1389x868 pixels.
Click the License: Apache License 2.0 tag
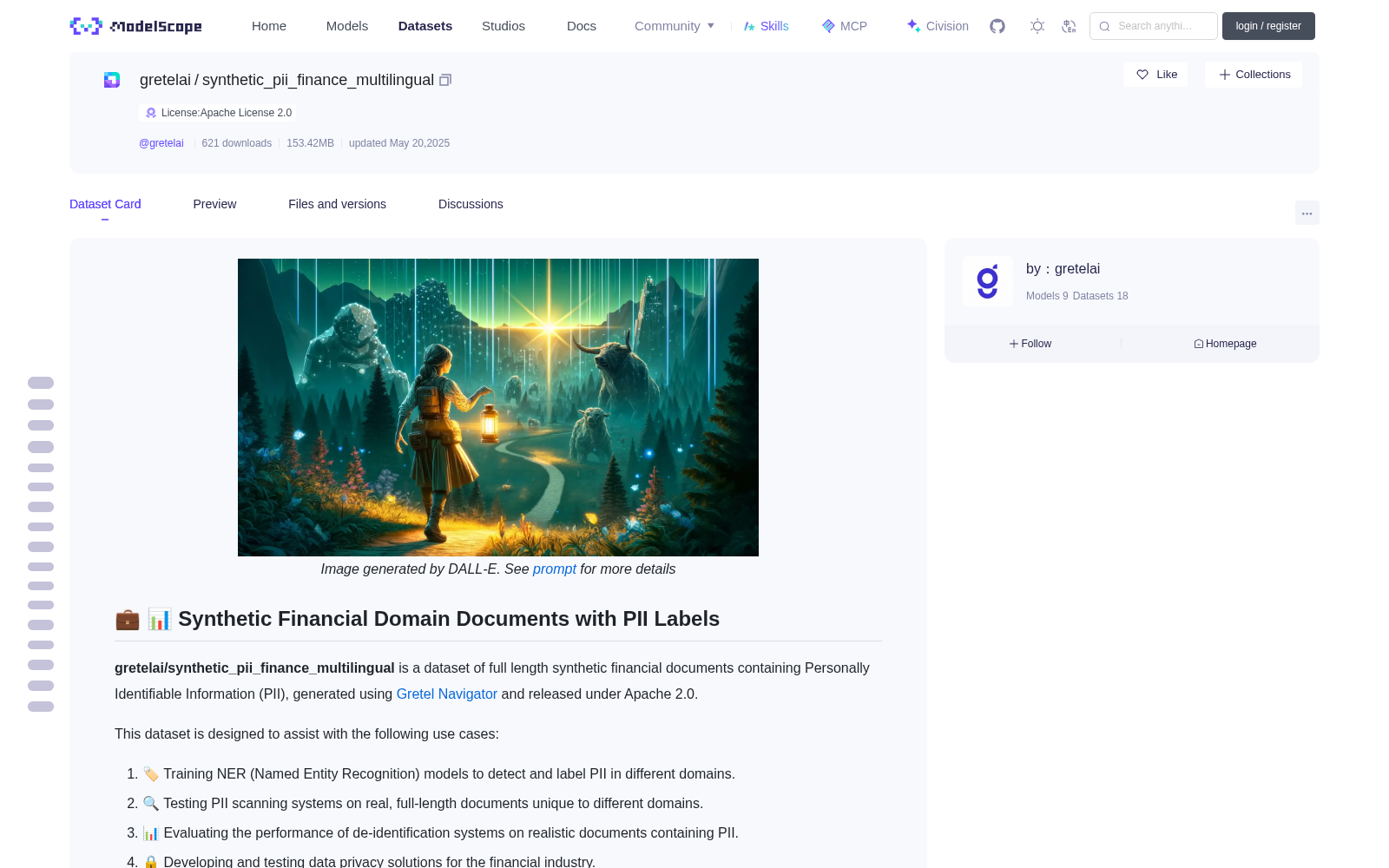pos(218,113)
